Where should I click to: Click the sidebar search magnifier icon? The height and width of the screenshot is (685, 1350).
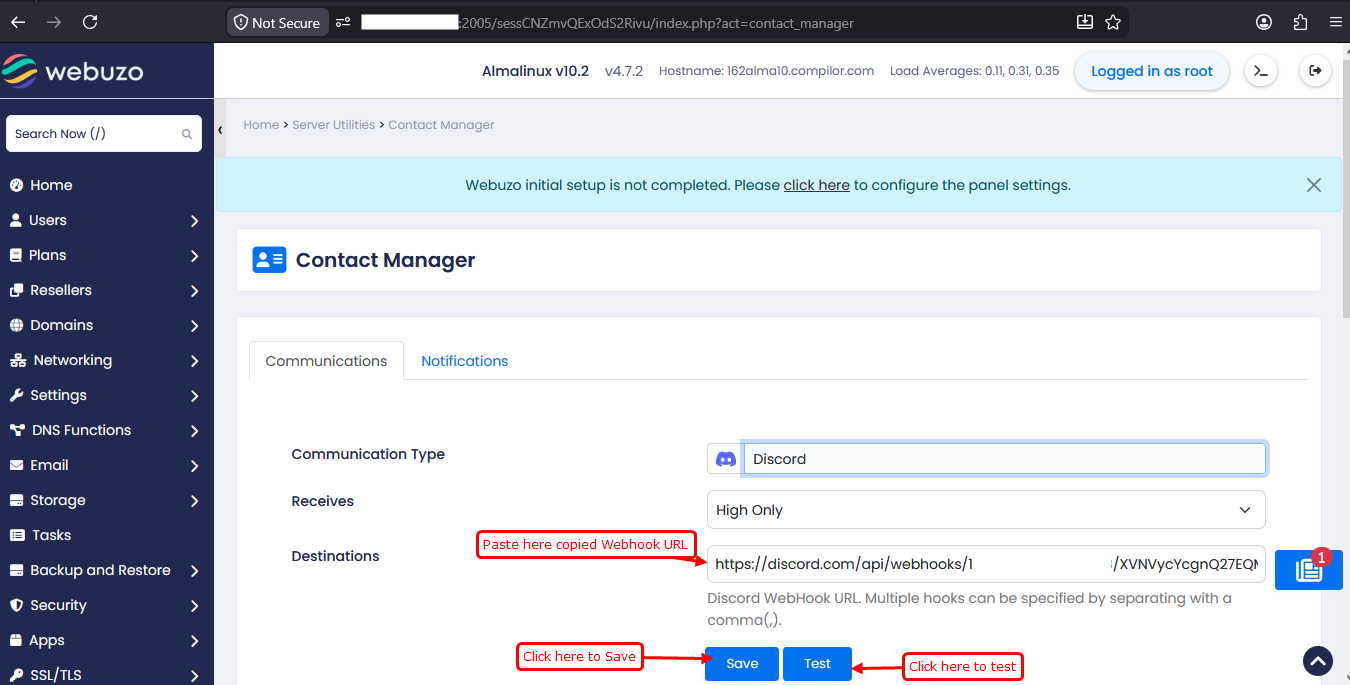pos(186,134)
